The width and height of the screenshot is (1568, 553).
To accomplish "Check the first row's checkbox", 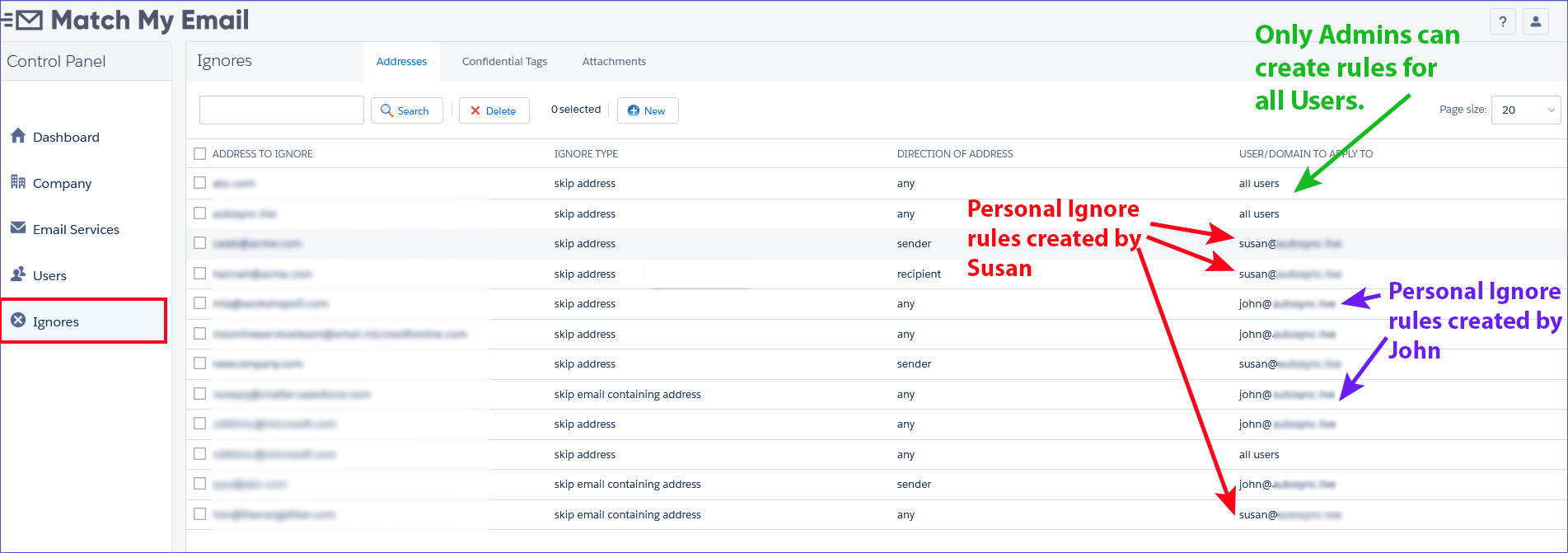I will [200, 183].
